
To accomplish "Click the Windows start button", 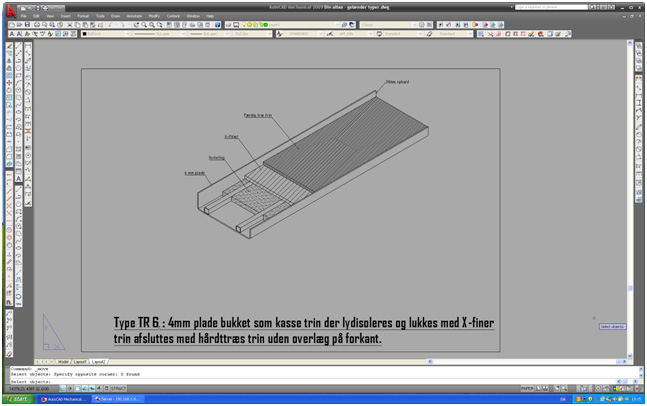I will [x=19, y=399].
